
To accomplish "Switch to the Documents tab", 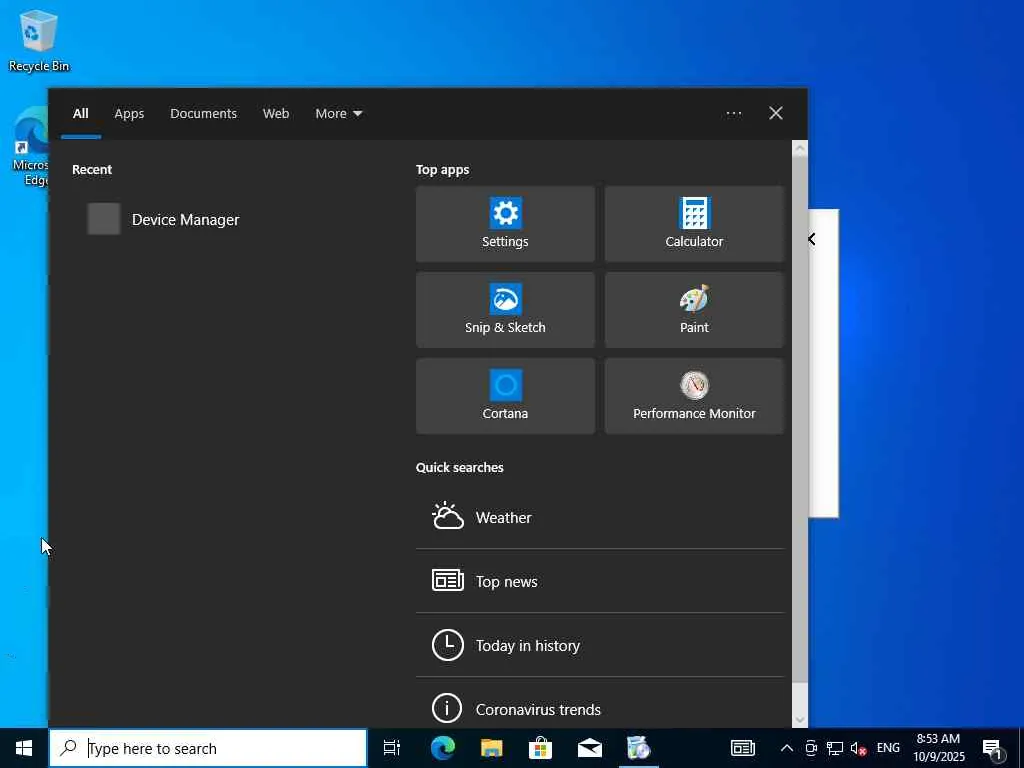I will pos(203,114).
